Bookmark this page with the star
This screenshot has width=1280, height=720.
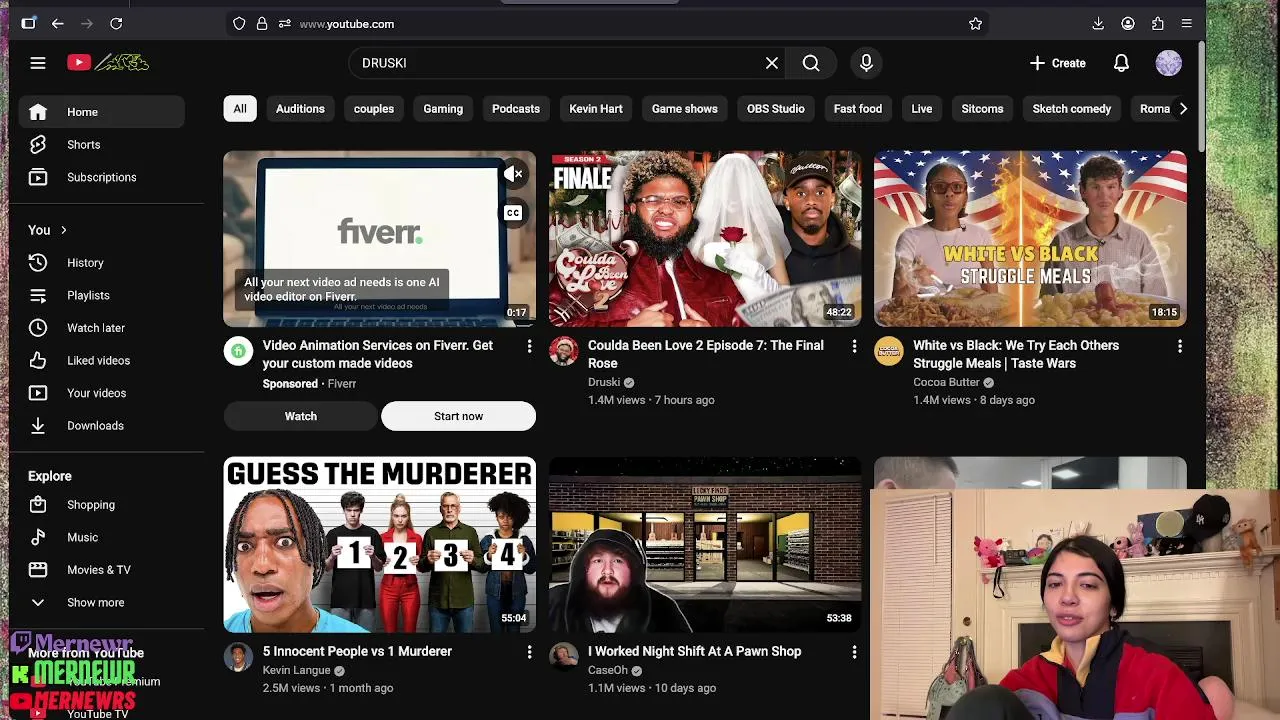coord(975,23)
